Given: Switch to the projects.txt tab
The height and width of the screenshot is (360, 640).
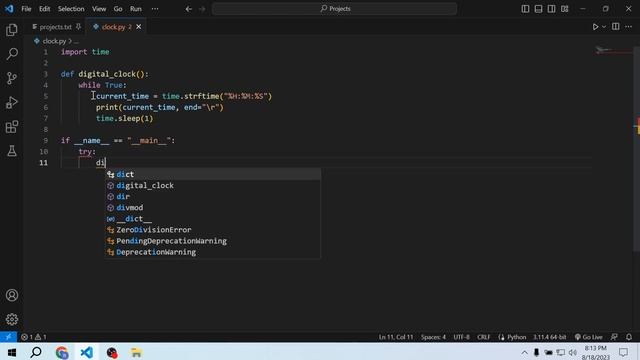Looking at the screenshot, I should pyautogui.click(x=55, y=27).
